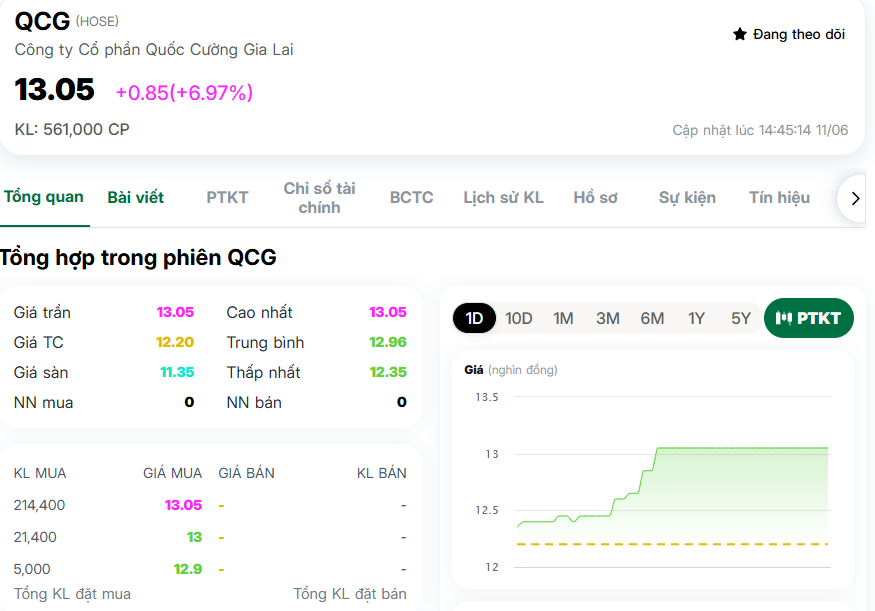875x611 pixels.
Task: Click the QCG ticker symbol heading
Action: 42,21
